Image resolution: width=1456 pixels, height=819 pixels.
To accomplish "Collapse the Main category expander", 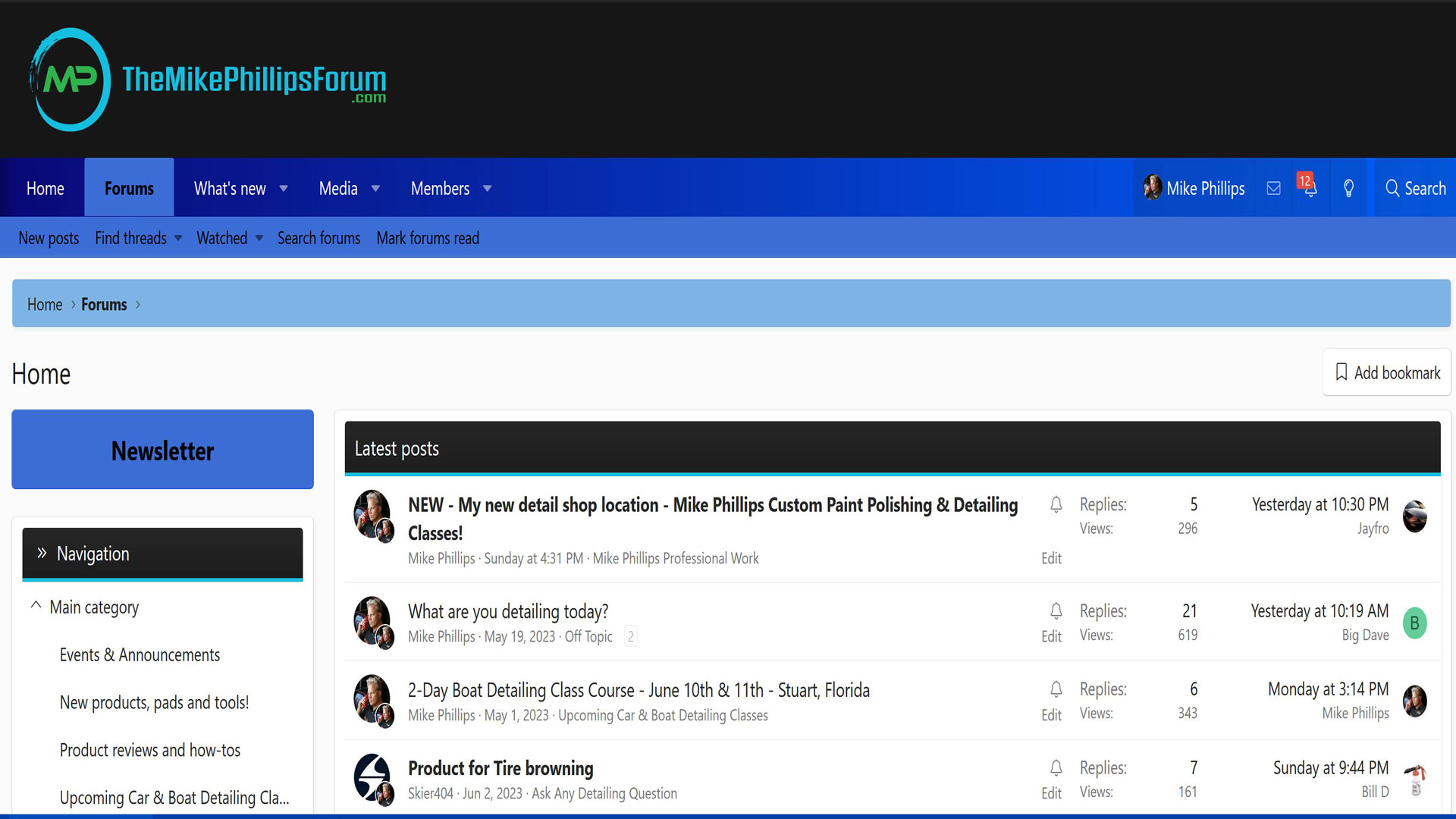I will click(x=36, y=606).
